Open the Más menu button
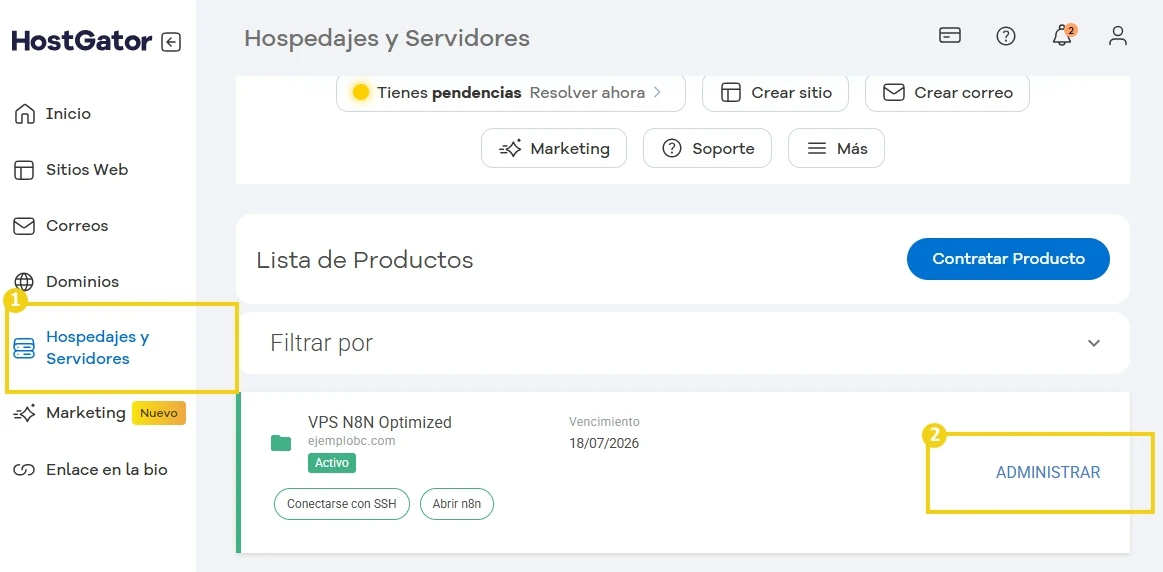 836,148
